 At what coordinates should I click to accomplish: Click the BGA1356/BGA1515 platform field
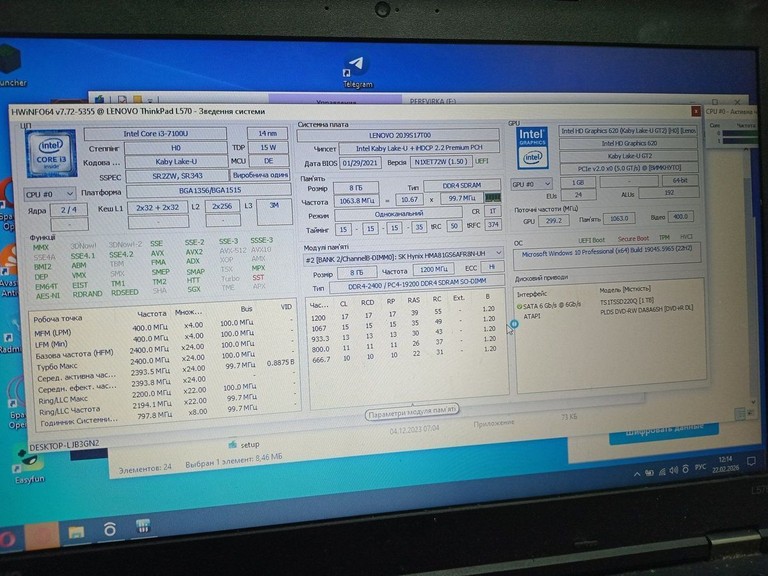[x=210, y=190]
